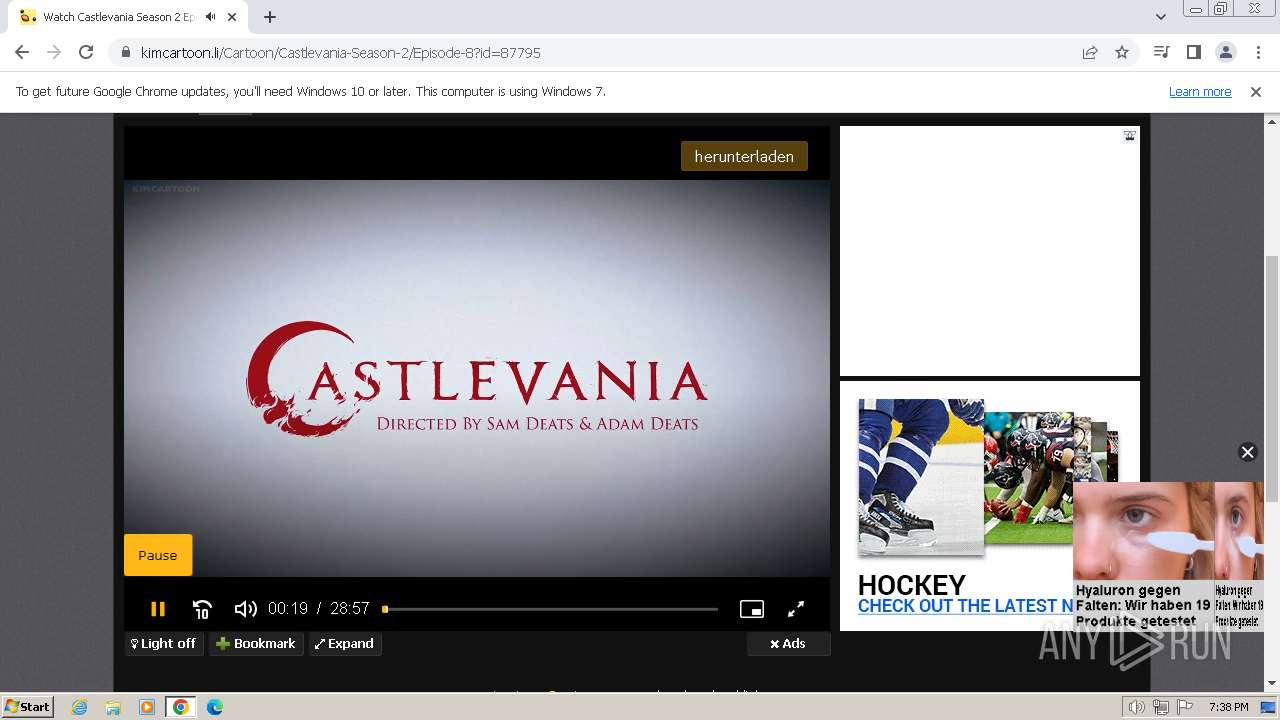
Task: Pause the video with the pause icon
Action: click(158, 608)
